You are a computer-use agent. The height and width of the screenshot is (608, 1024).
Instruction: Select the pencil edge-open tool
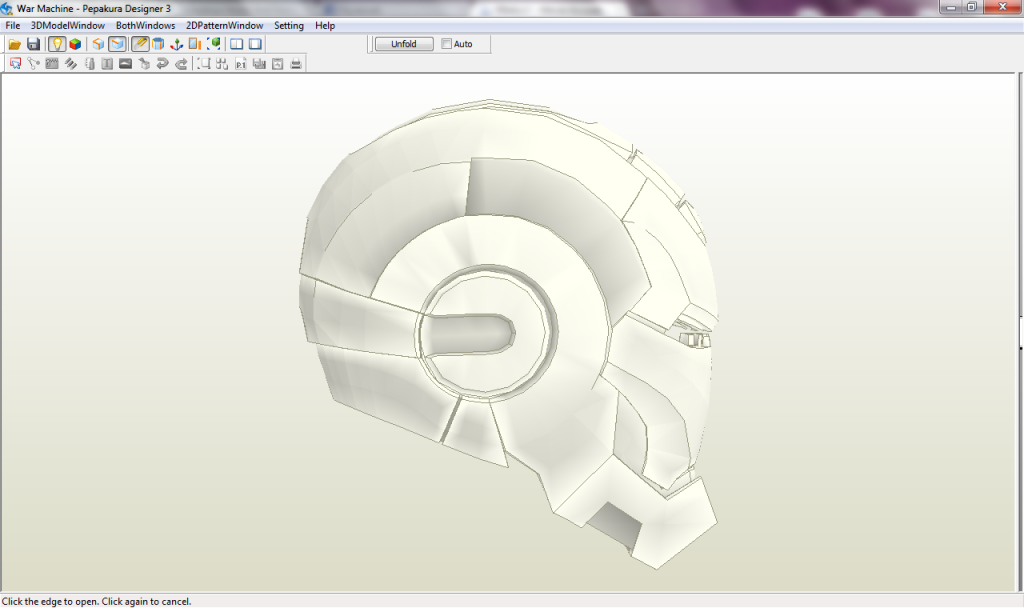140,44
